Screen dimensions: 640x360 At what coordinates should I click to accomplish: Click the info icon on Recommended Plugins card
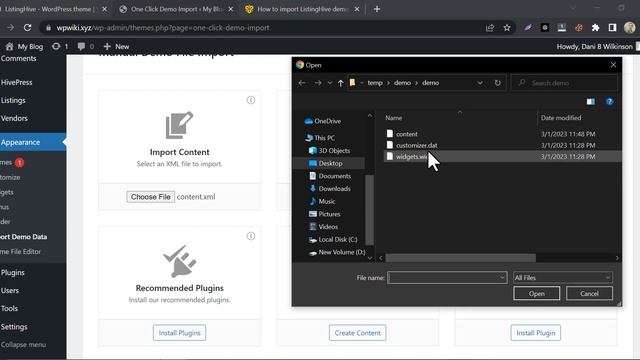251,236
